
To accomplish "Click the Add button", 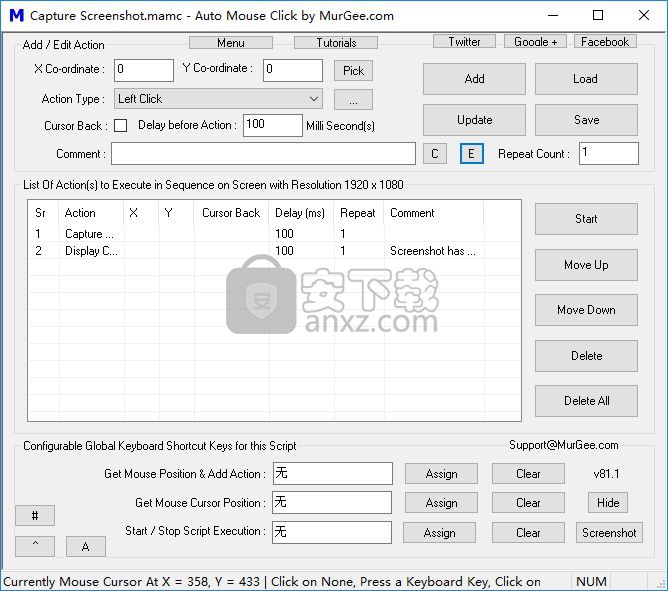I will point(474,79).
